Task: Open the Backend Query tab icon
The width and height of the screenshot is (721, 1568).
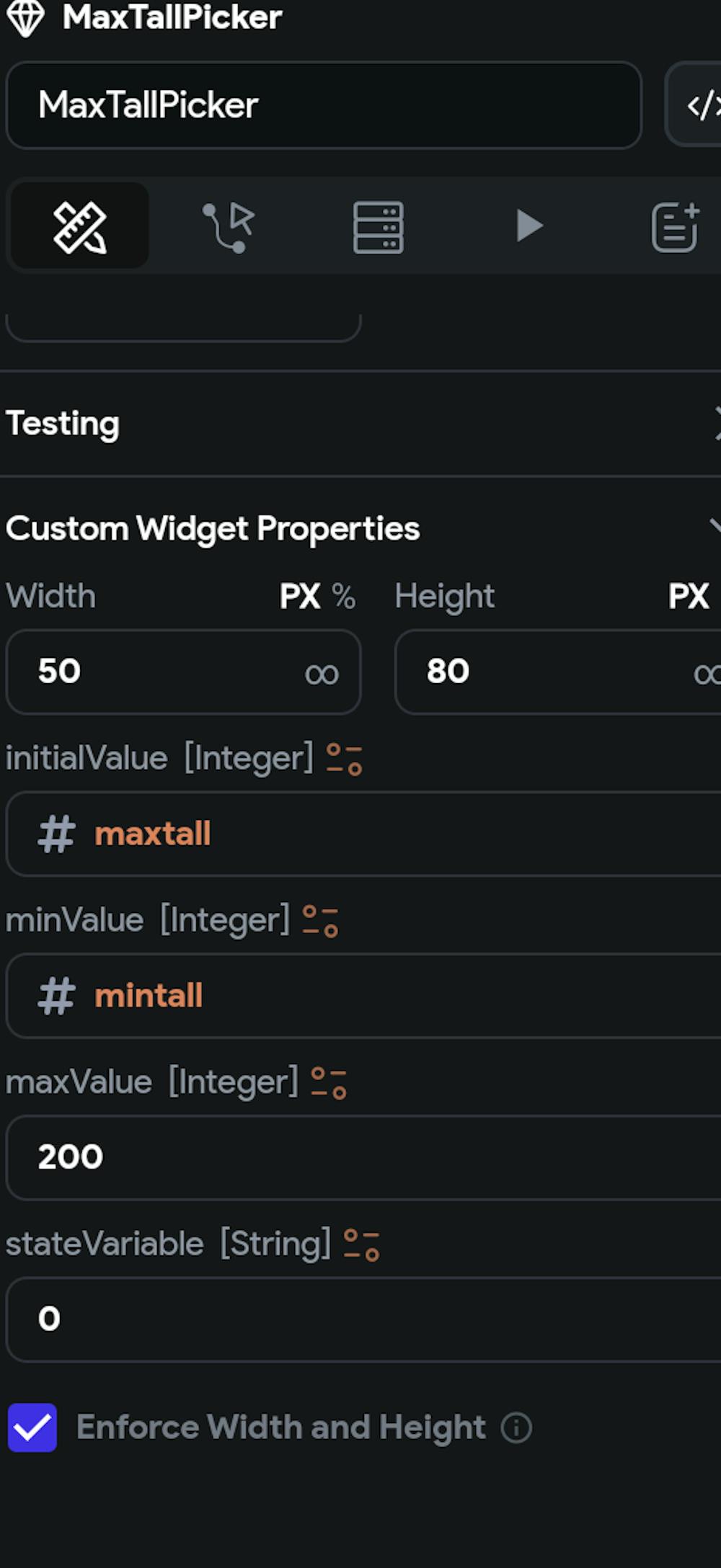Action: 379,227
